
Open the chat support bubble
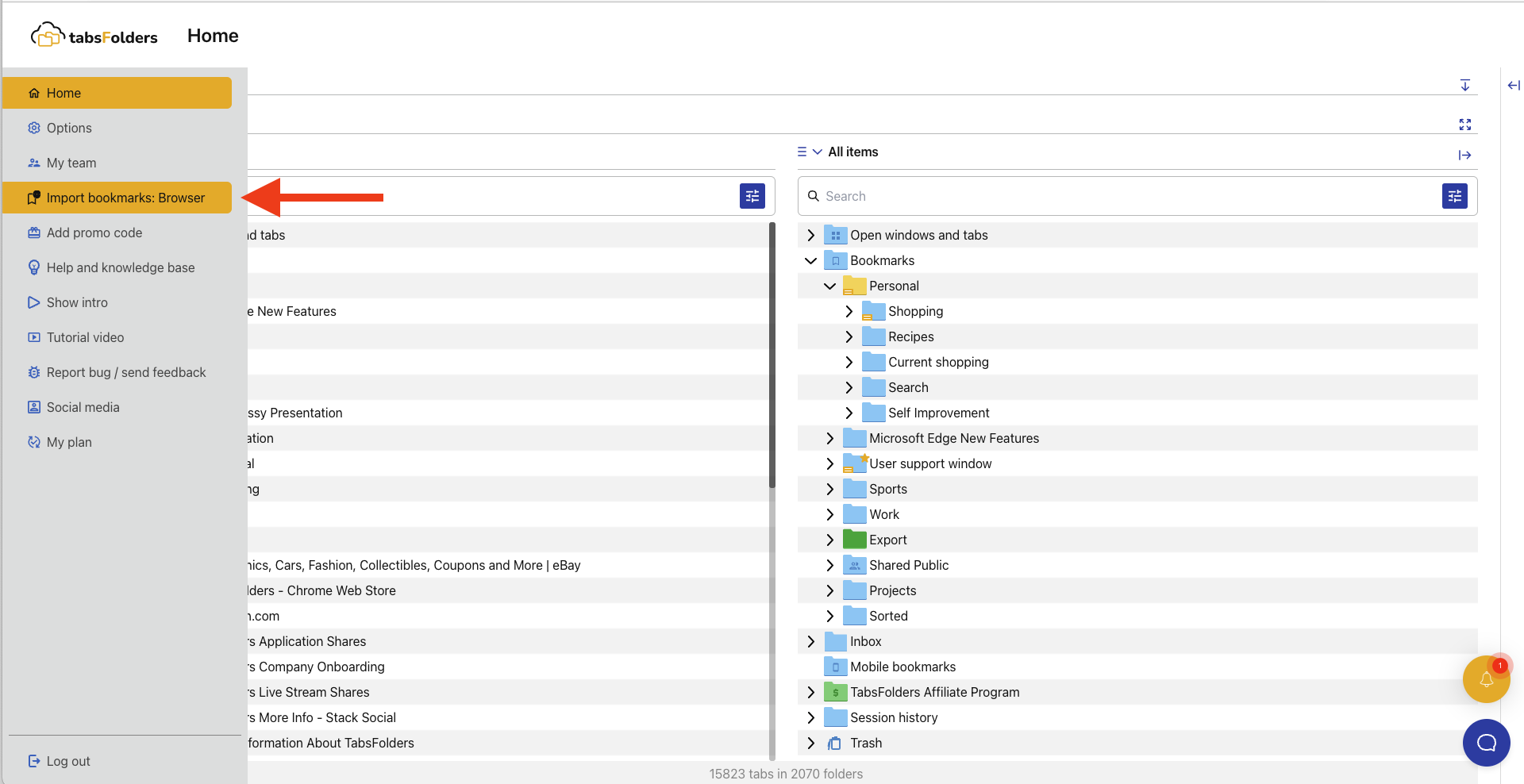point(1487,743)
